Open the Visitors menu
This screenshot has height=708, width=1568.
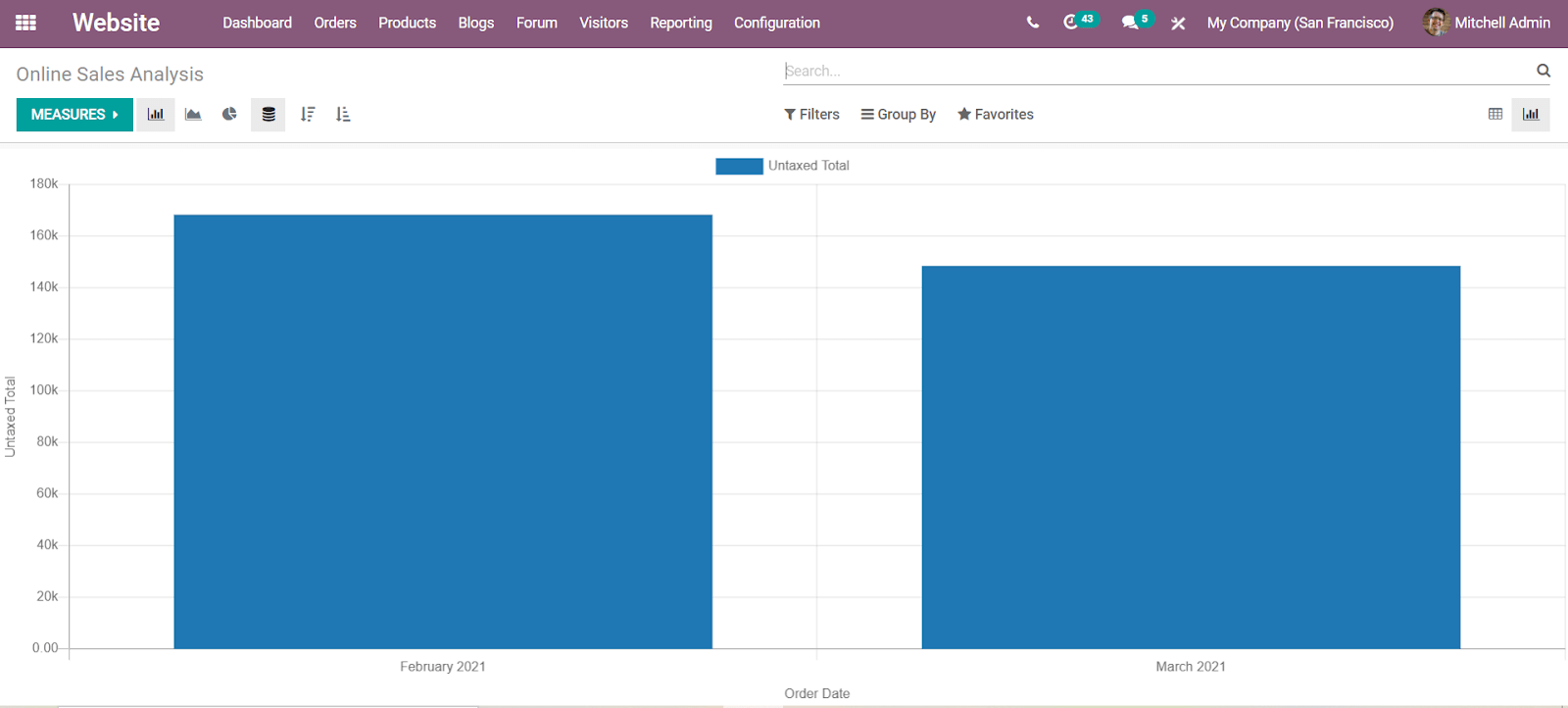(604, 23)
